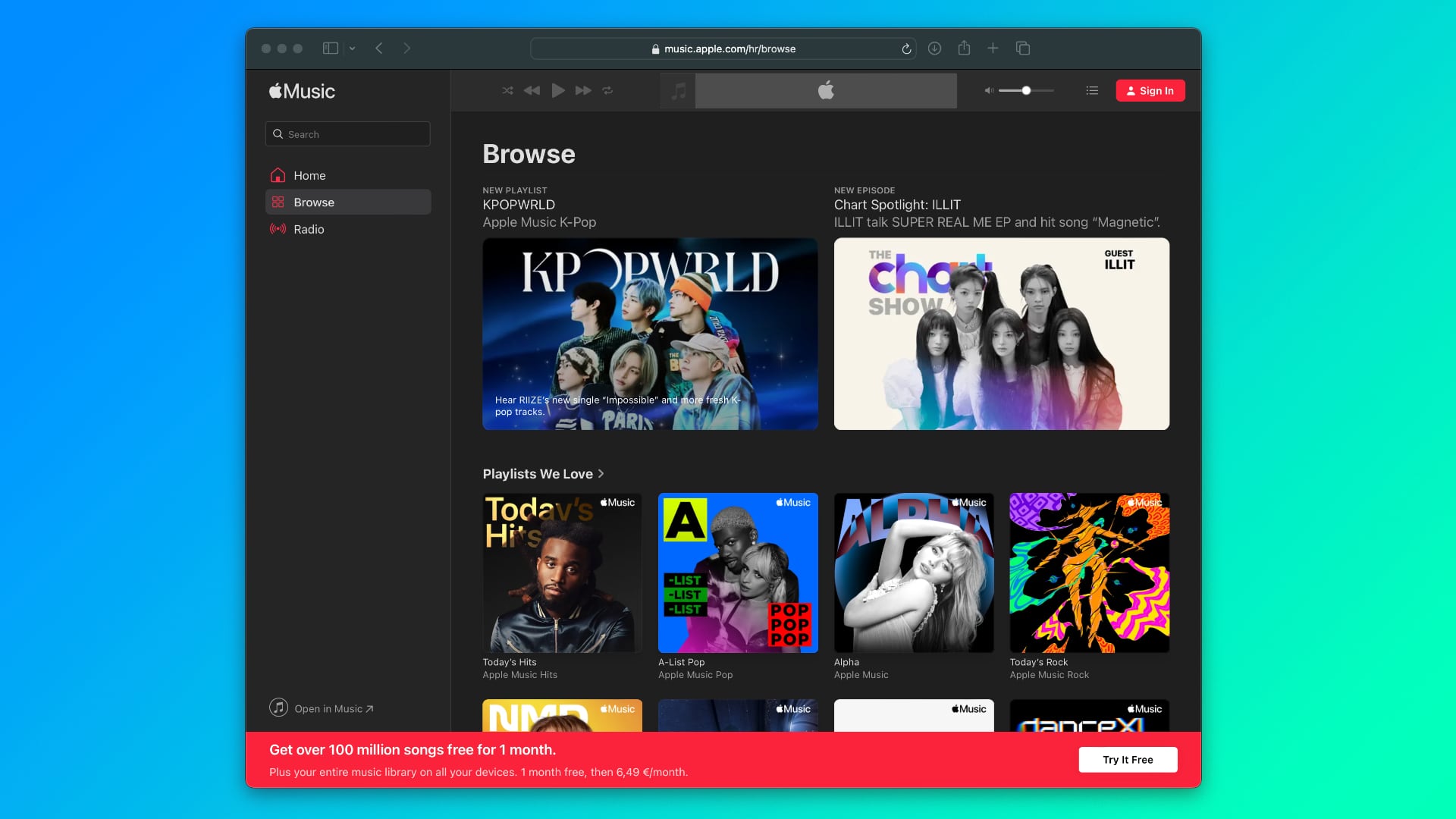
Task: Open Today's Hits playlist cover
Action: pyautogui.click(x=563, y=573)
